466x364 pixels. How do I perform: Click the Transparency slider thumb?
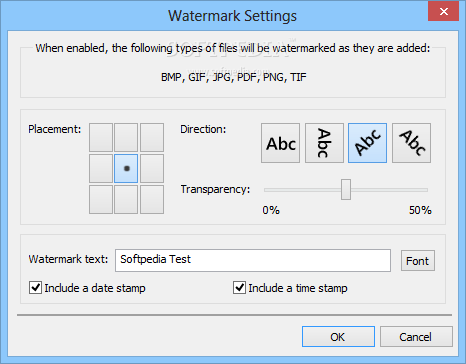(346, 189)
